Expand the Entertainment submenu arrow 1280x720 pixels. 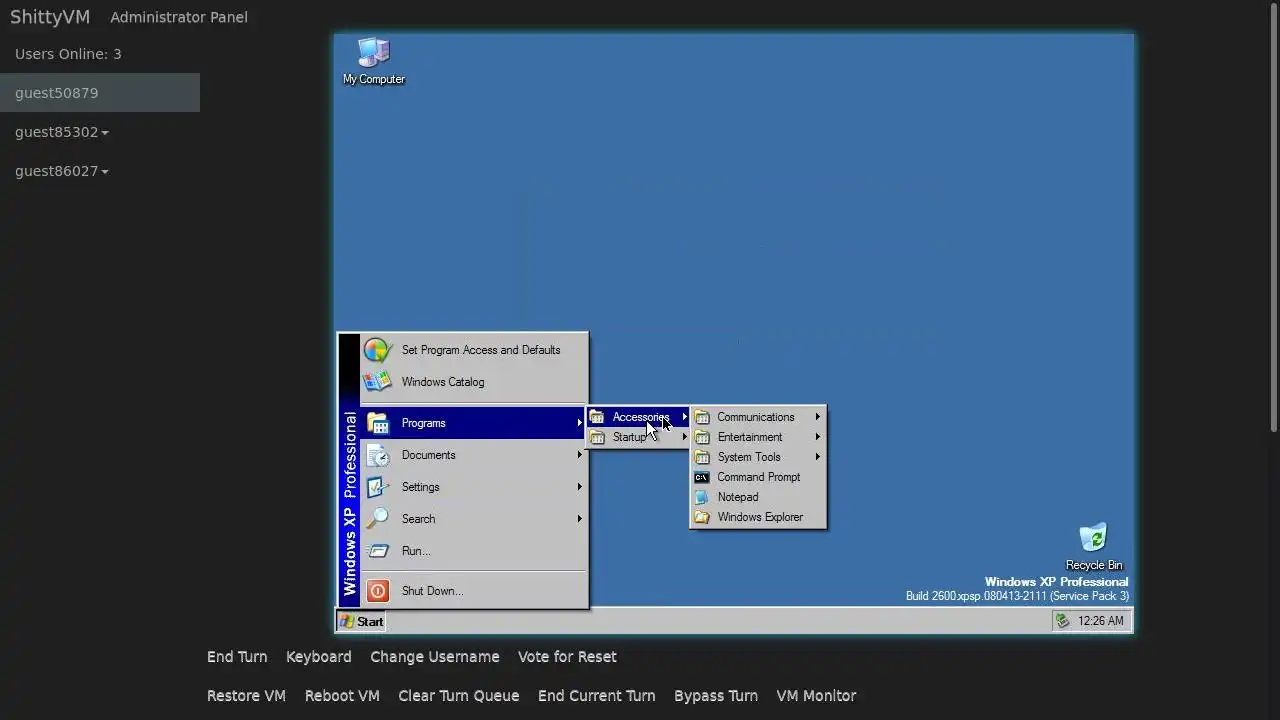(817, 437)
